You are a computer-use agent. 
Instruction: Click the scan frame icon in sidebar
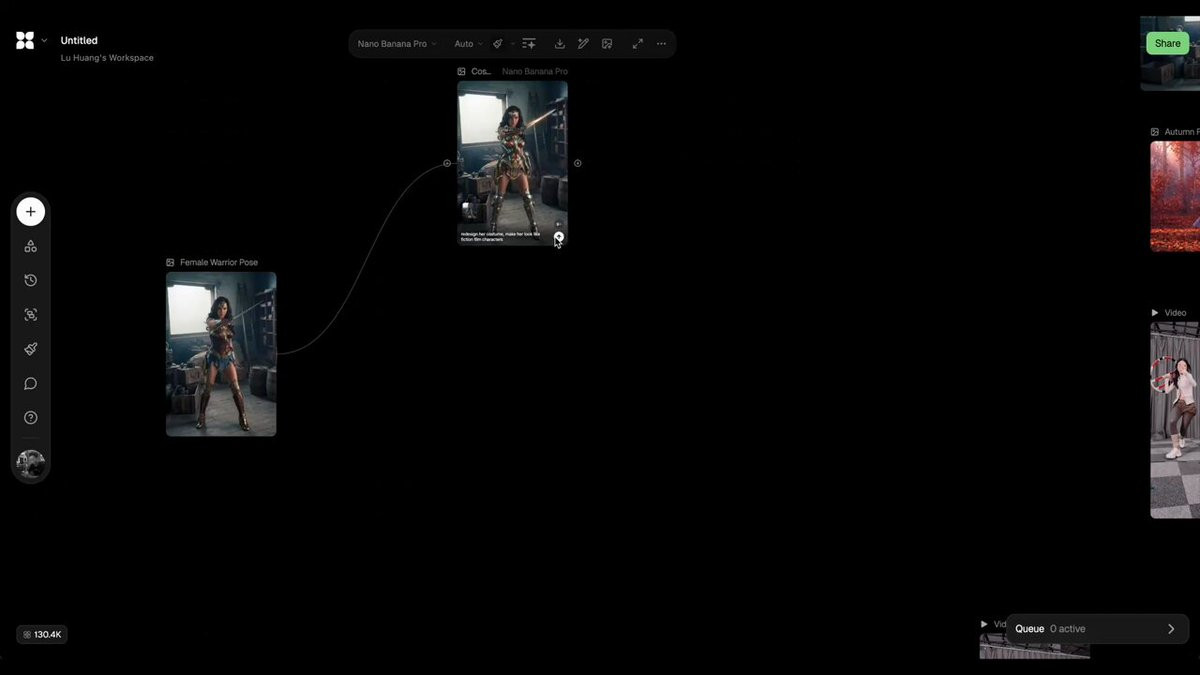pyautogui.click(x=30, y=315)
